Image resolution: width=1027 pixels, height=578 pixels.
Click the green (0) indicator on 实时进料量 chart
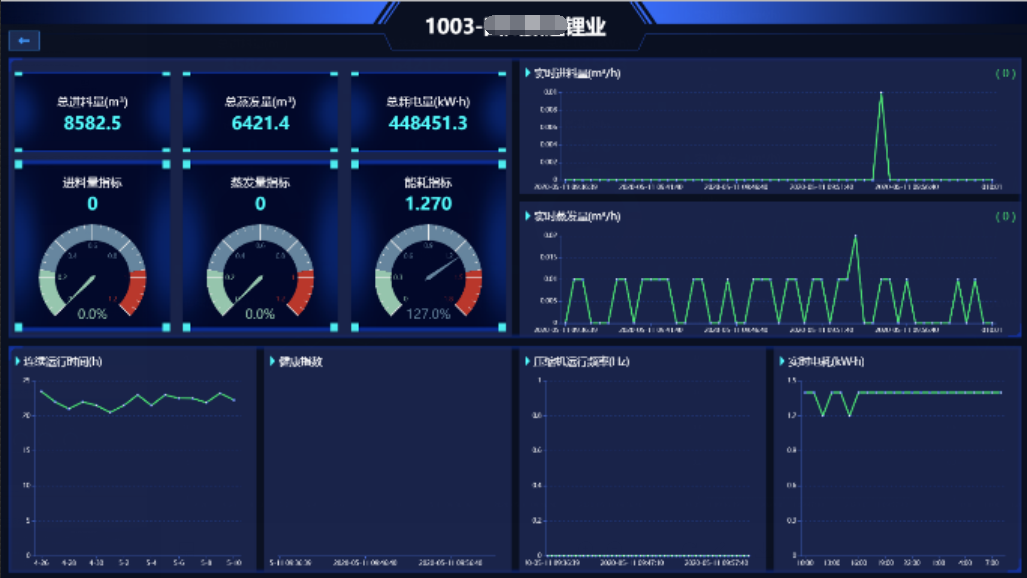[x=1004, y=73]
